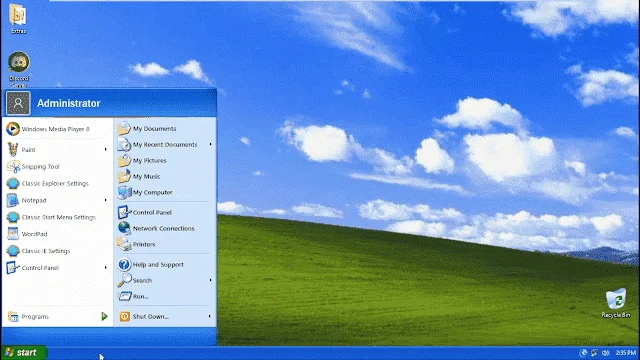Click the Run... icon
Screen dimensions: 640x360
coord(124,296)
